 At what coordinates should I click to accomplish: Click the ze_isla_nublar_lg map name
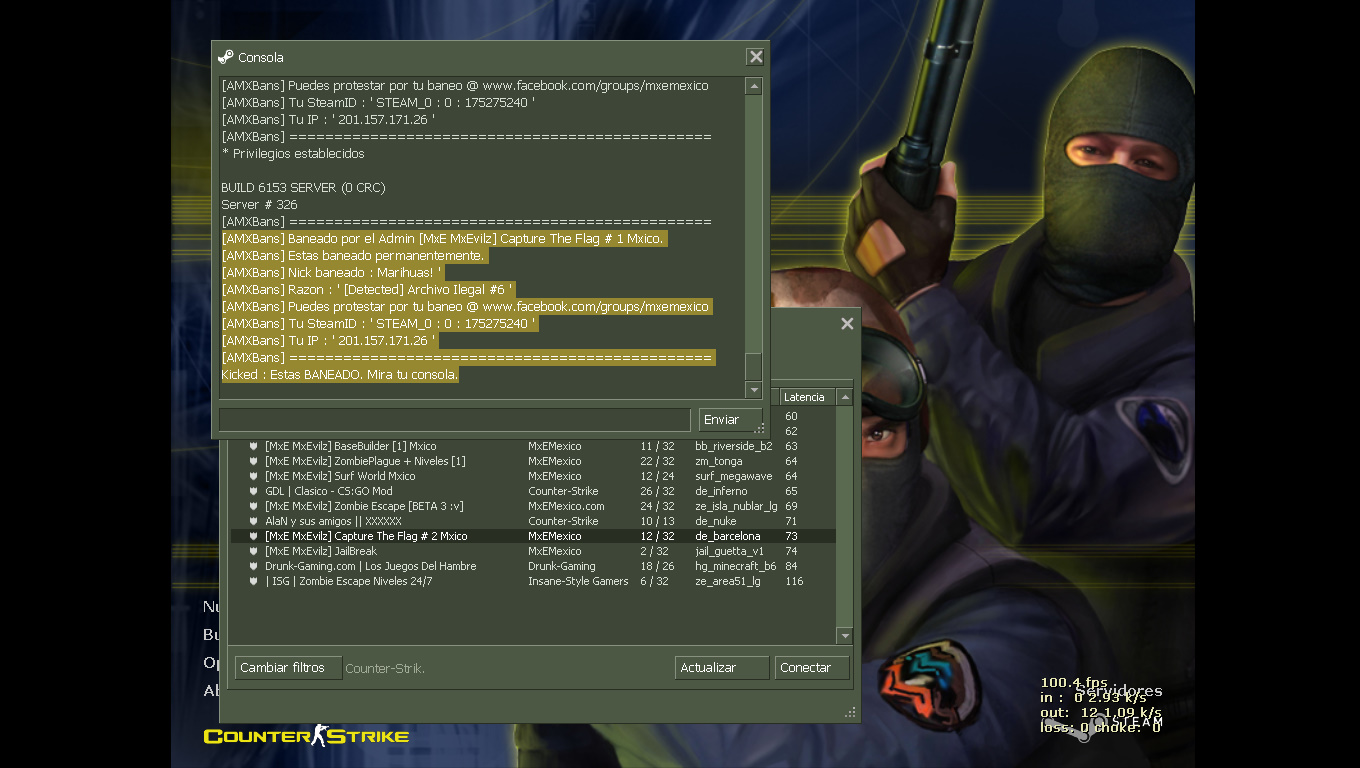(x=736, y=506)
